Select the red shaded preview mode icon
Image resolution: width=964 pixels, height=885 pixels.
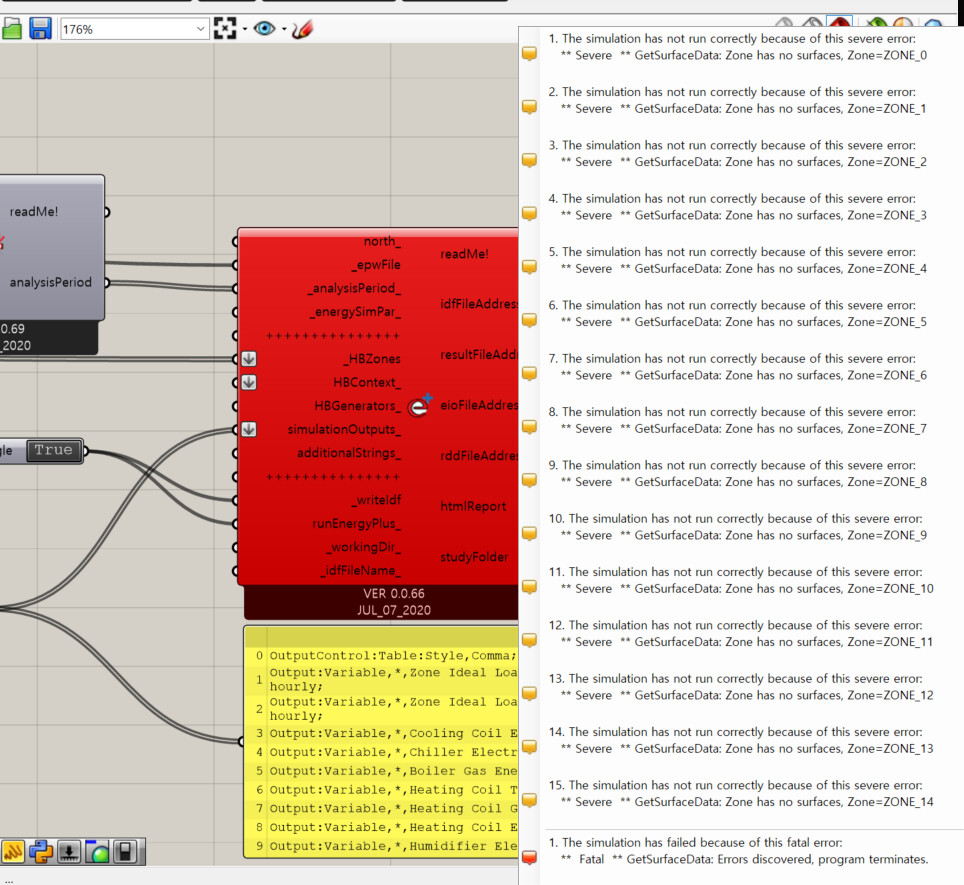[x=840, y=24]
